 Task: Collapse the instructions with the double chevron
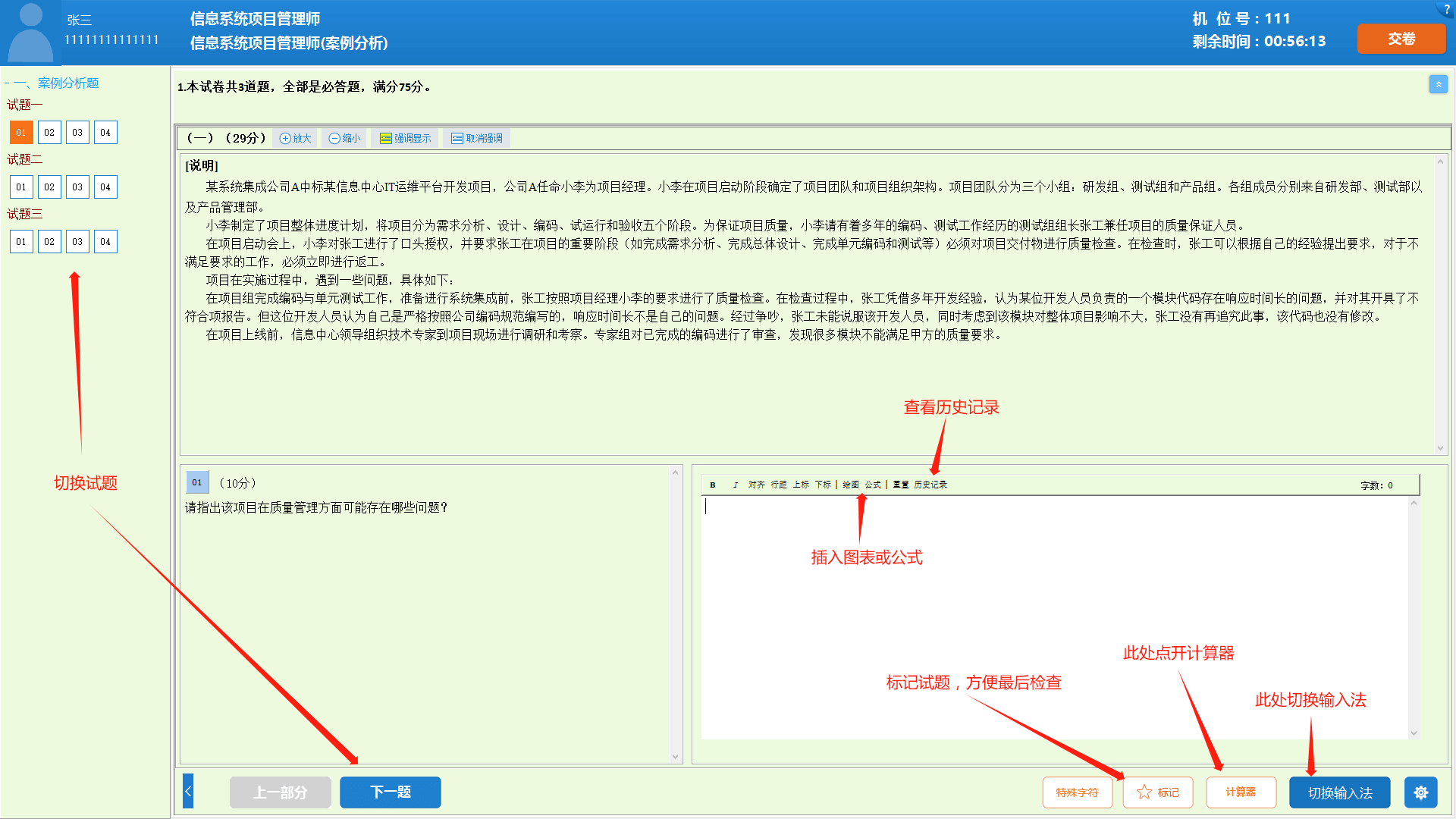click(x=1438, y=84)
